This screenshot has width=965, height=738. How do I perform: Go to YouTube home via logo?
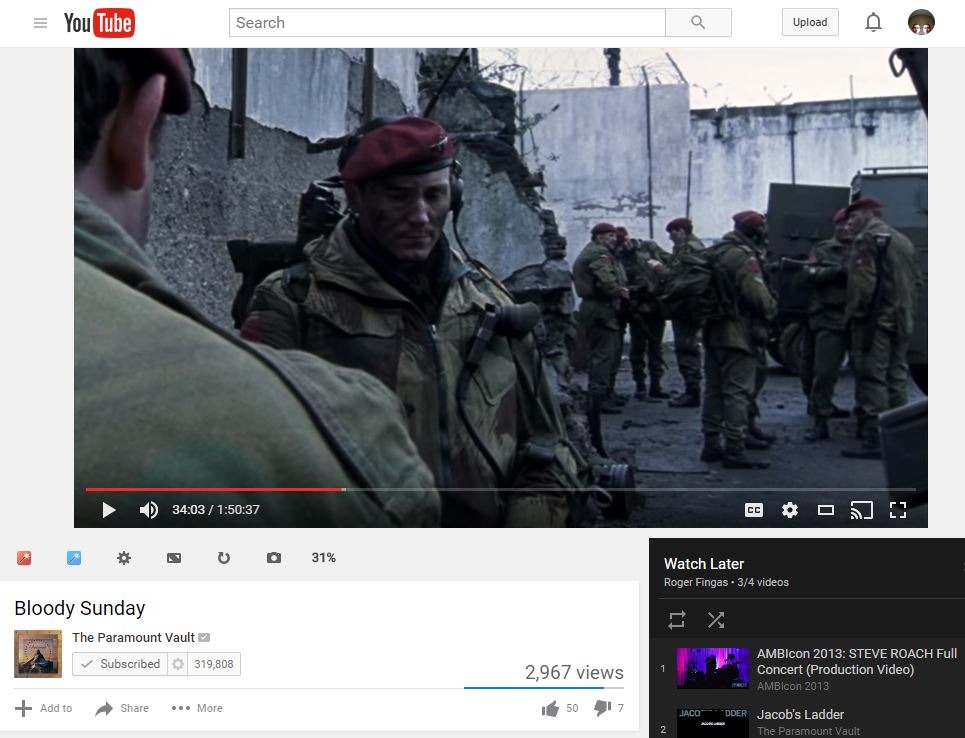tap(99, 23)
